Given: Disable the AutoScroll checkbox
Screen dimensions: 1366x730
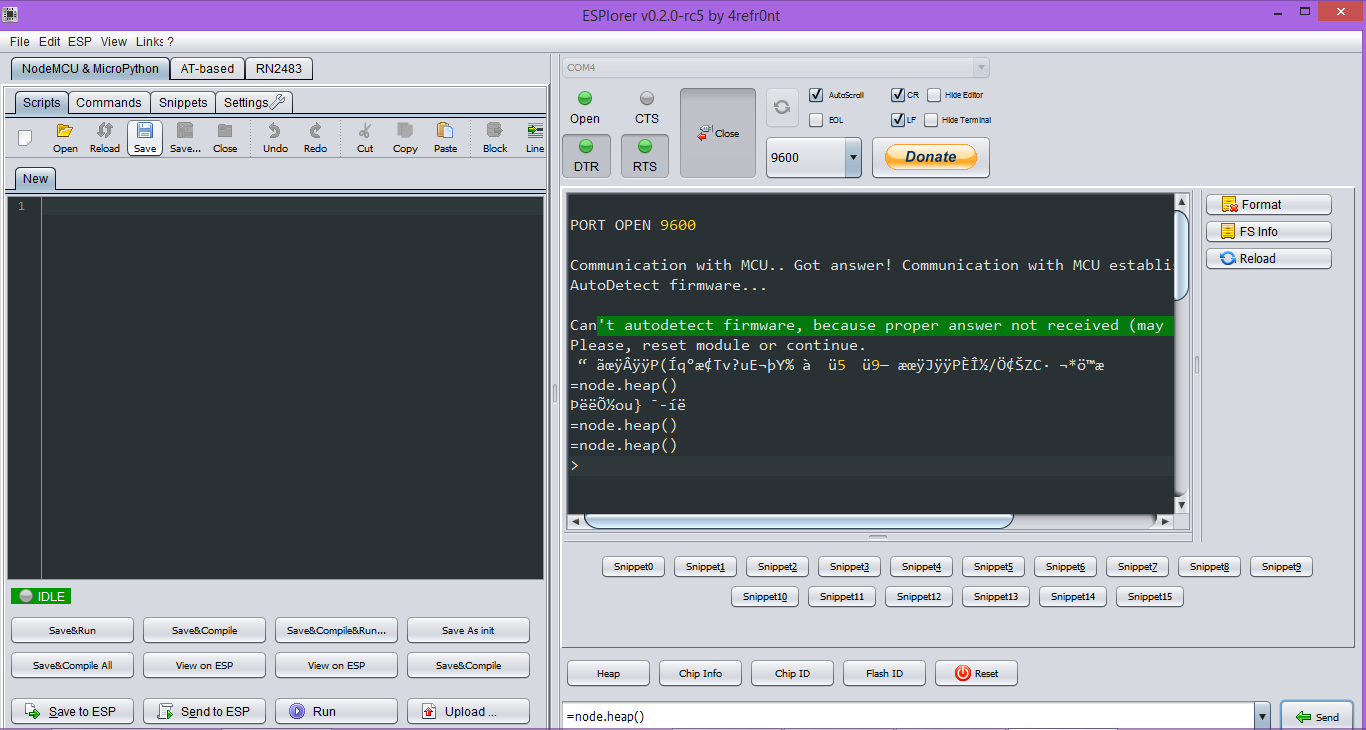Looking at the screenshot, I should [816, 95].
